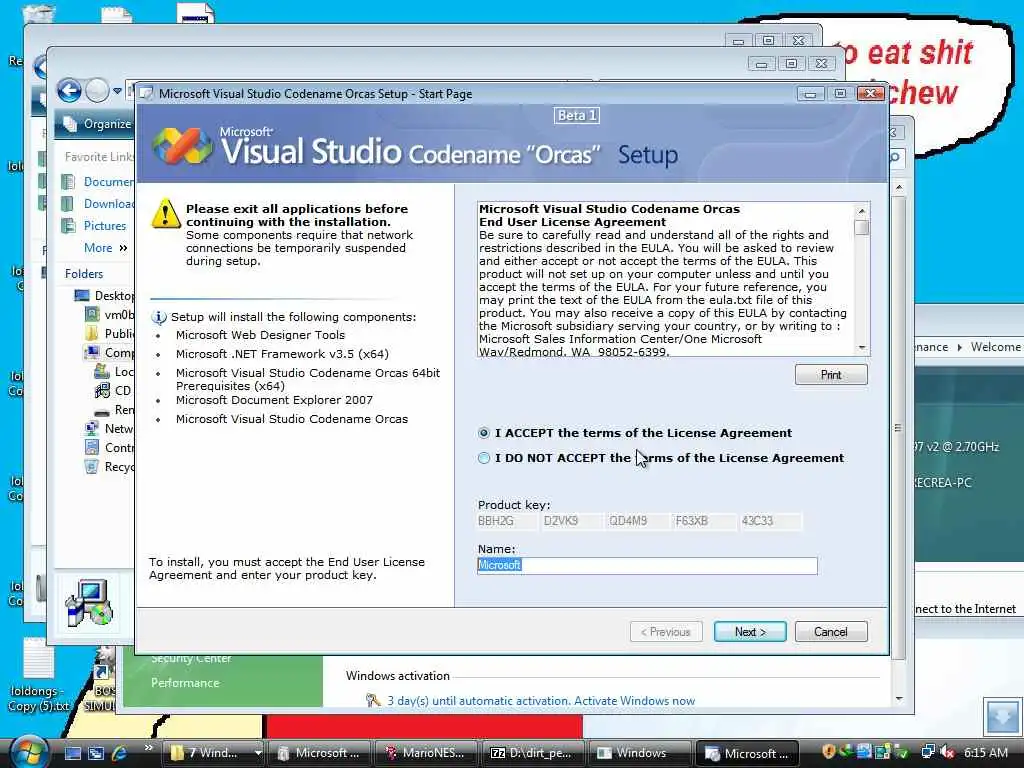The height and width of the screenshot is (768, 1024).
Task: Click the EULA scrollbar thumb
Action: click(x=861, y=227)
